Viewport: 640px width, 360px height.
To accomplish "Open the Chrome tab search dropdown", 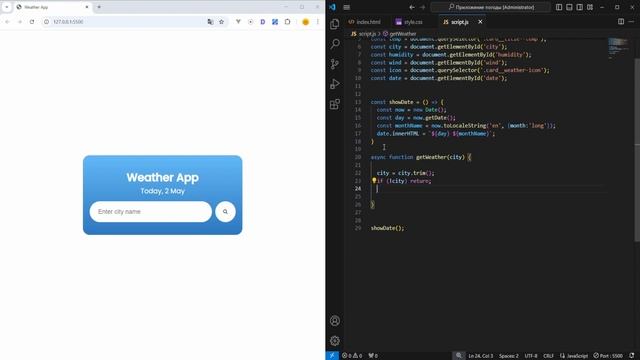I will point(7,7).
